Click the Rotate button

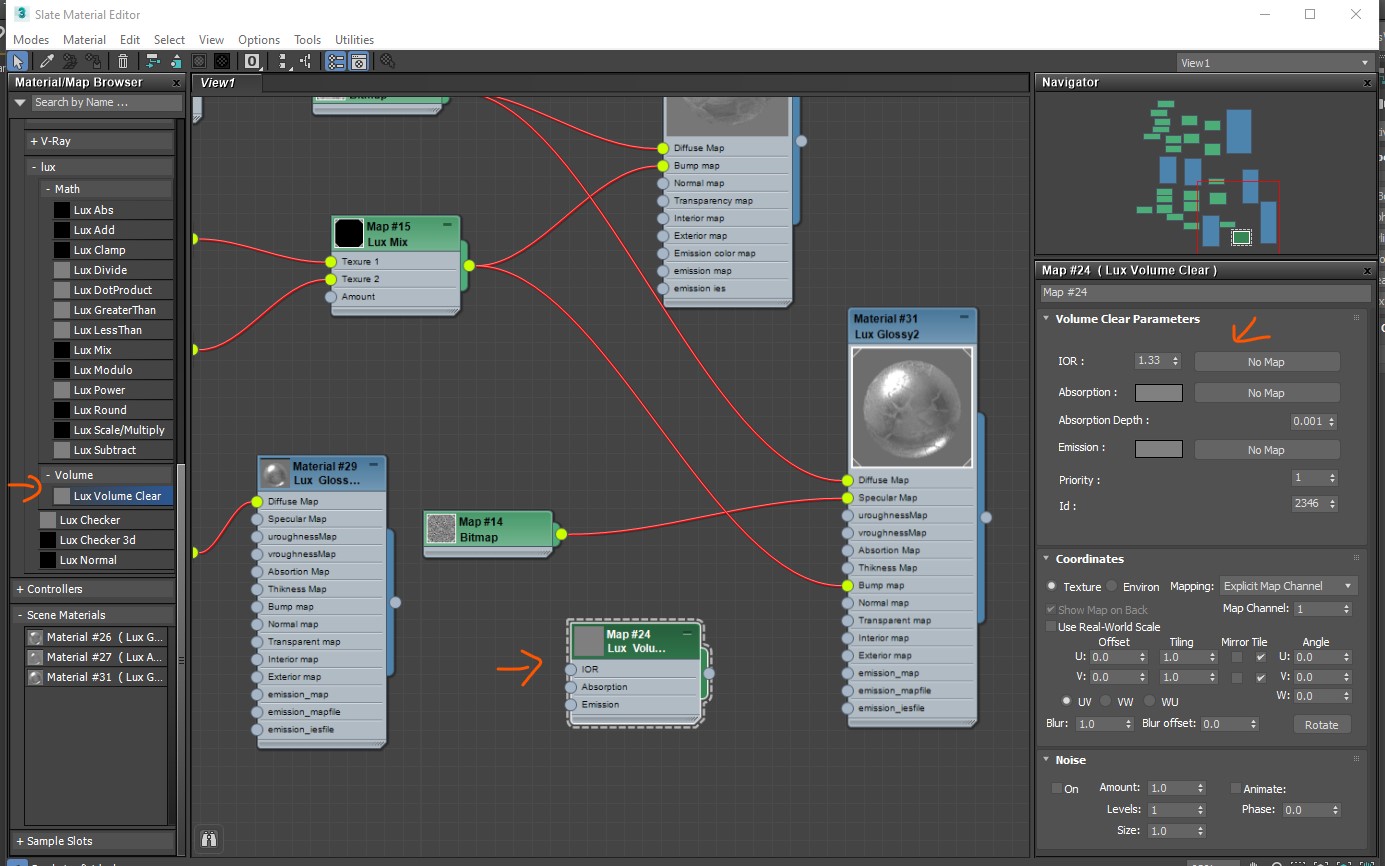(1321, 725)
